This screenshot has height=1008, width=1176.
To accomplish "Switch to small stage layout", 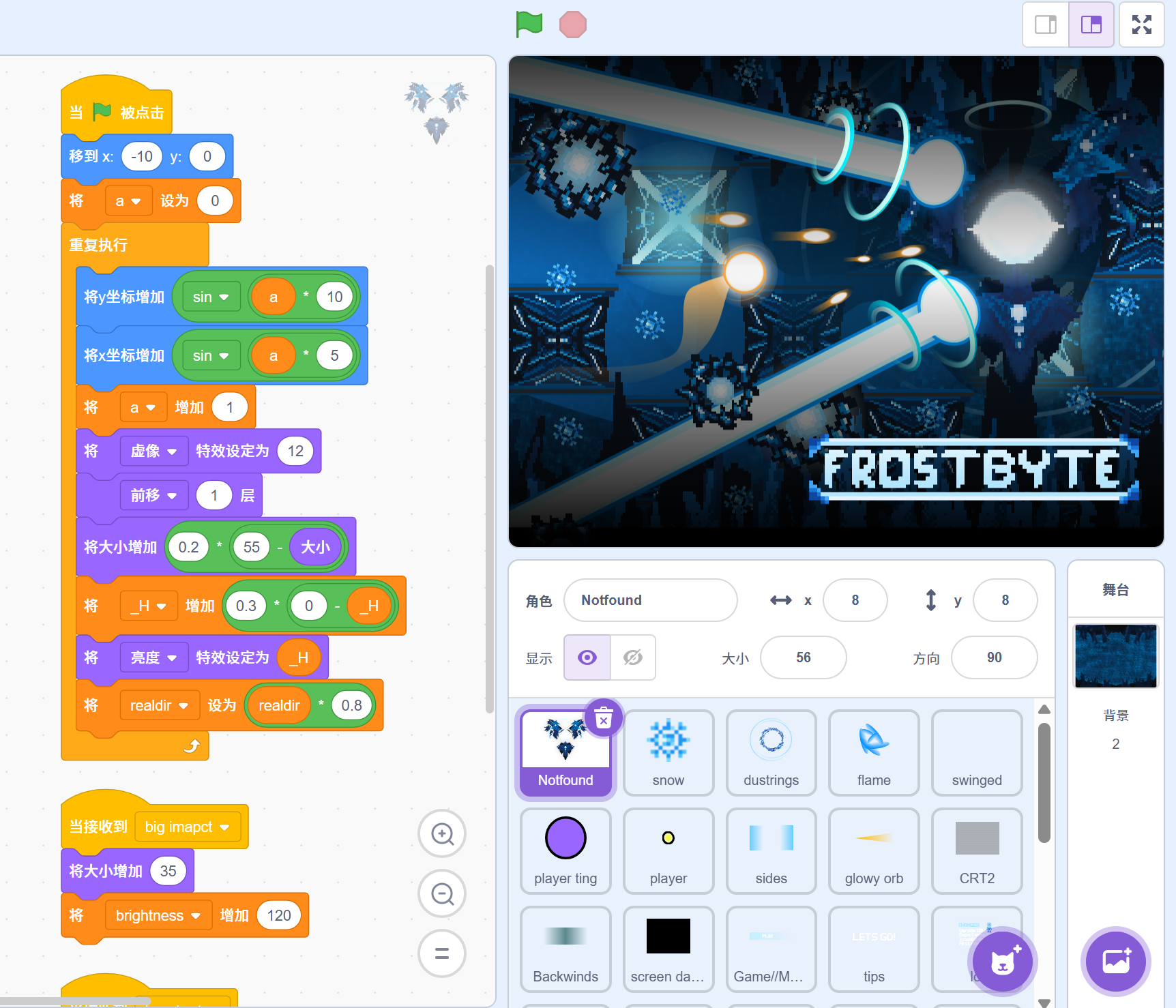I will tap(1045, 25).
